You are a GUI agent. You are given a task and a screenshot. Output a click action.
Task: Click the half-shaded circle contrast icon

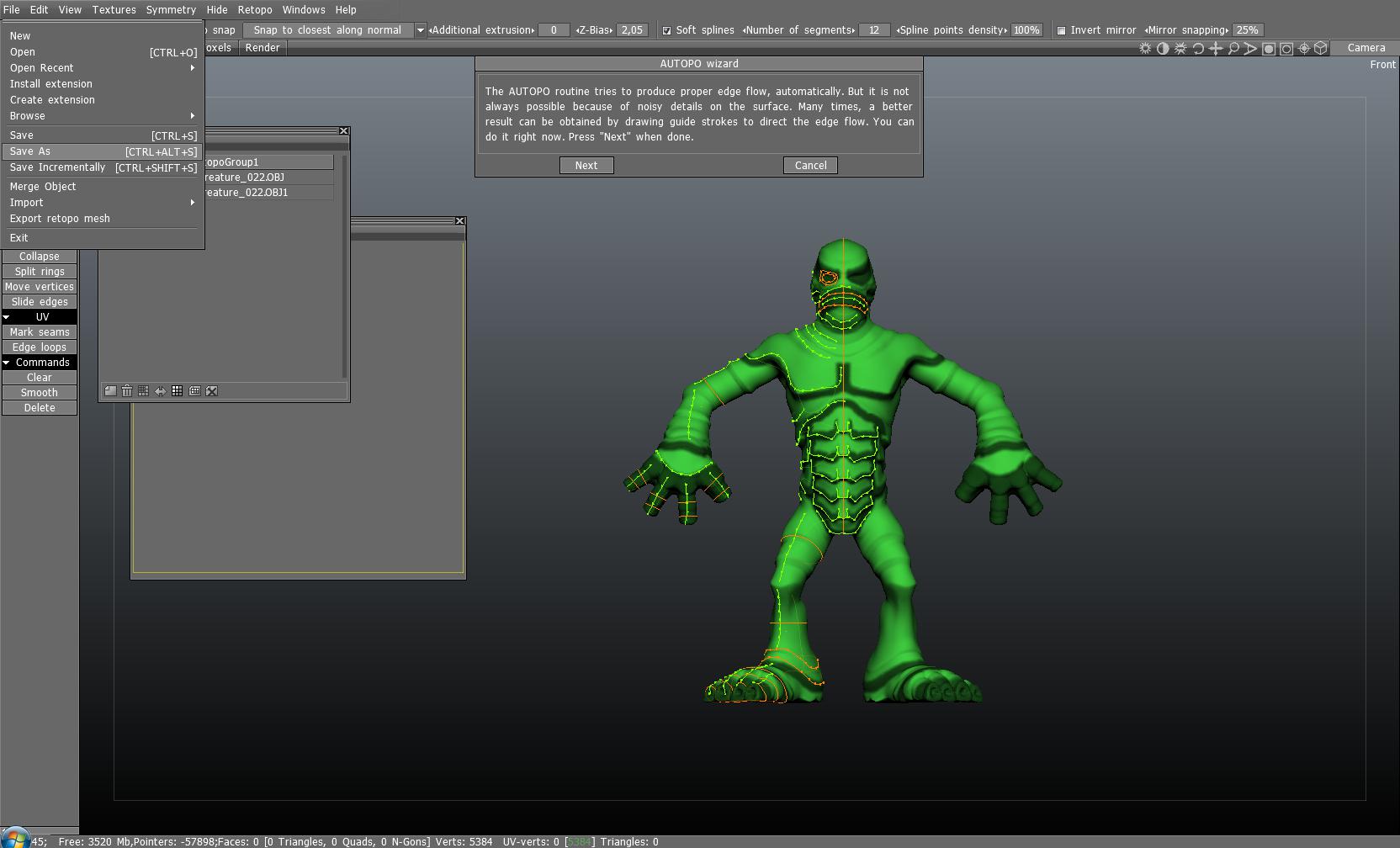(1163, 49)
